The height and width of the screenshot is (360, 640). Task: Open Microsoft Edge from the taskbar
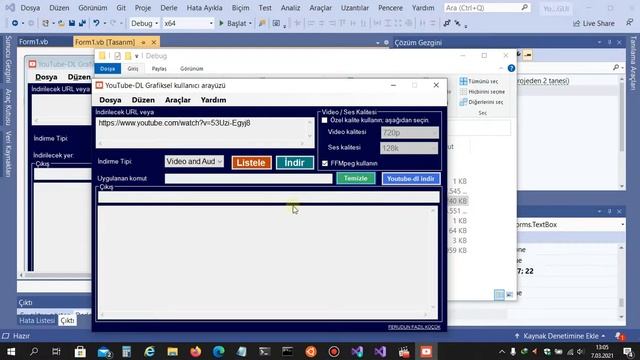pos(218,351)
